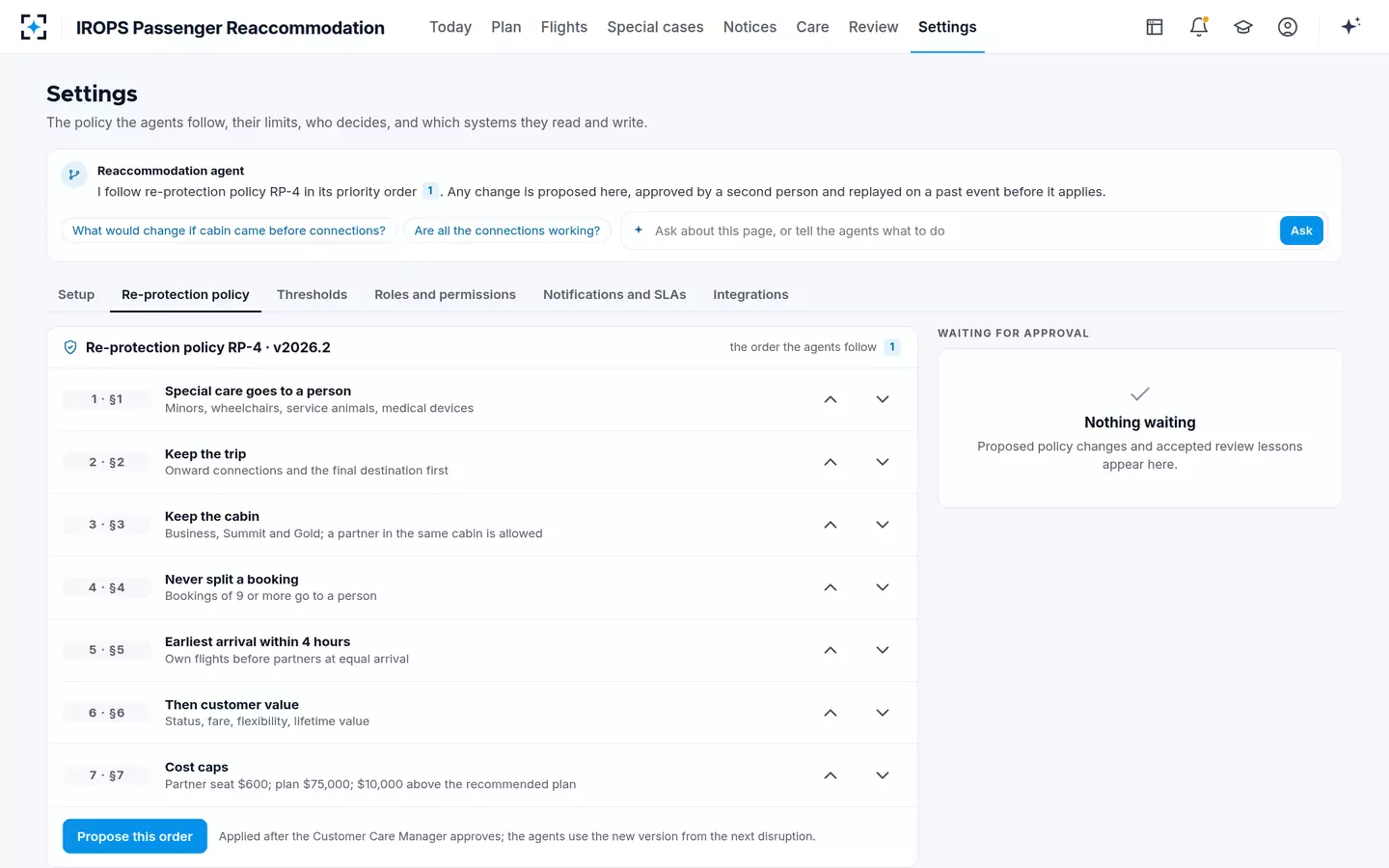Click the IROPS app logo icon
Image resolution: width=1389 pixels, height=868 pixels.
point(34,27)
